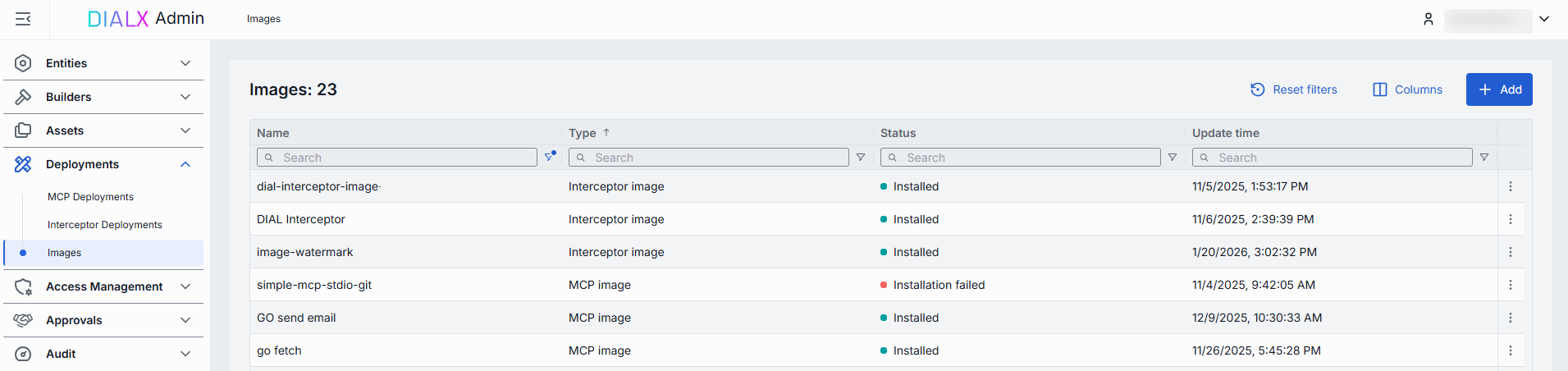The height and width of the screenshot is (371, 1568).
Task: Open the Status column filter icon
Action: coord(1173,158)
